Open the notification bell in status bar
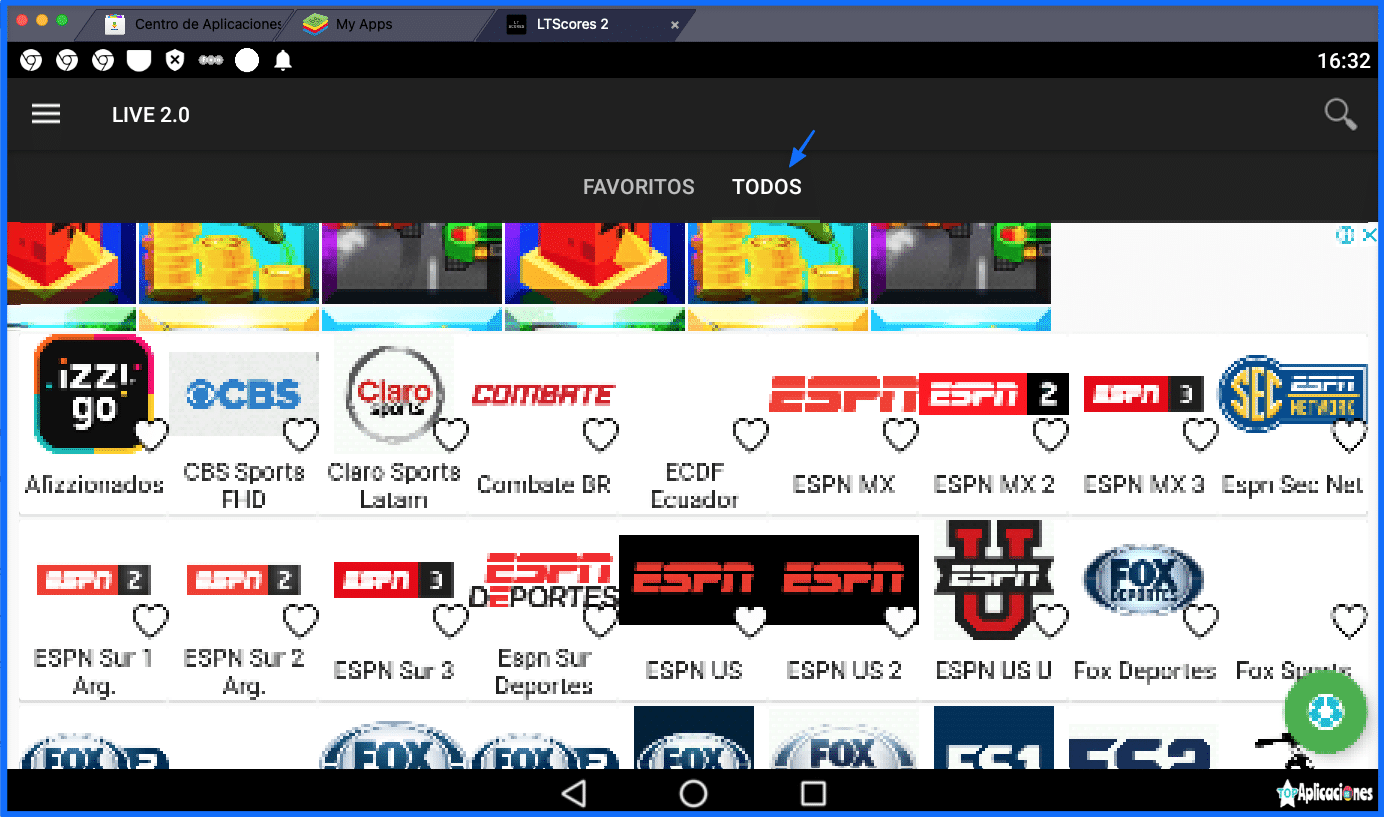Screen dimensions: 1384x817 coord(283,61)
